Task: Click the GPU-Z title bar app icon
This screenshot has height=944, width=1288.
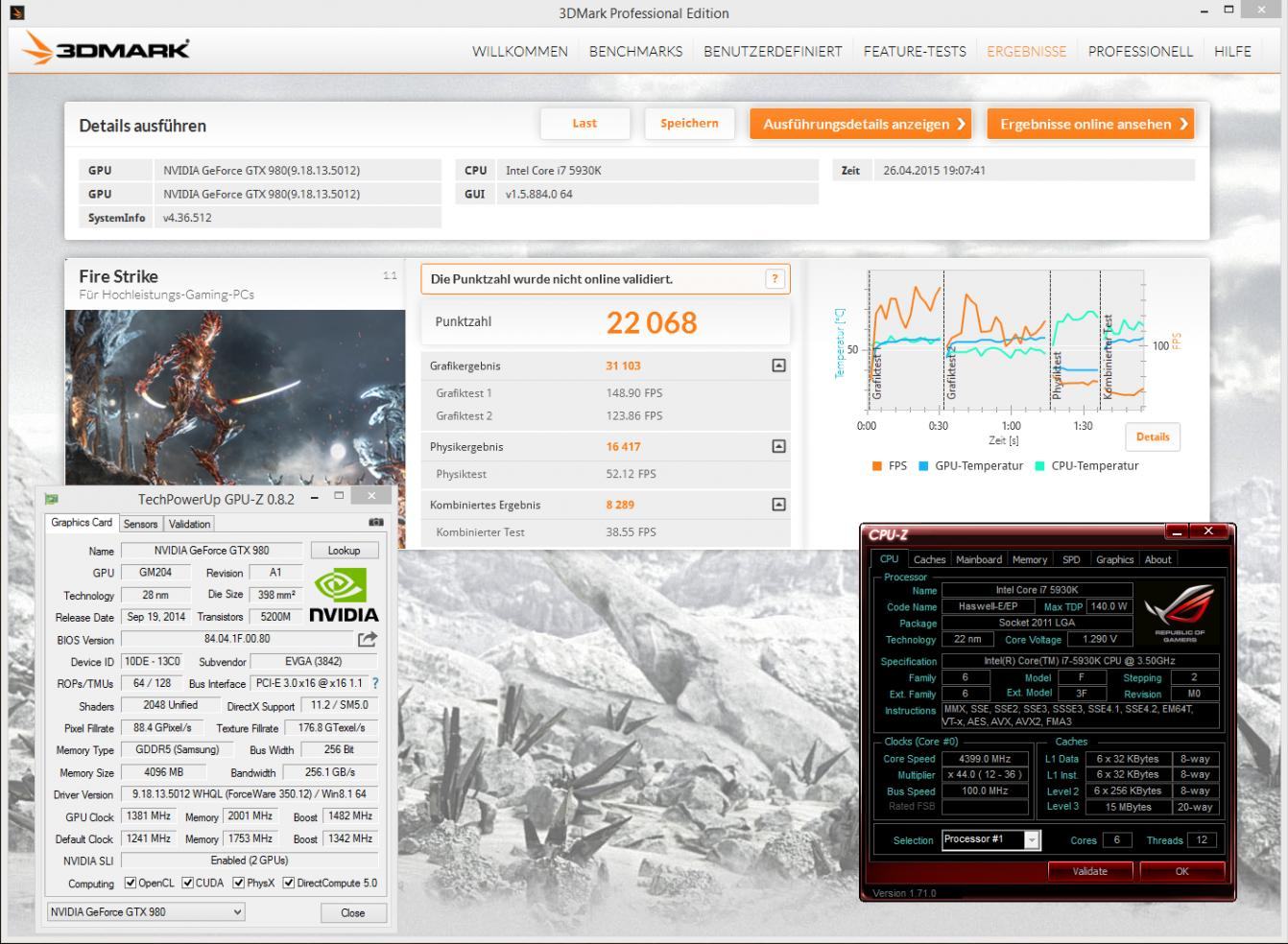Action: click(52, 499)
